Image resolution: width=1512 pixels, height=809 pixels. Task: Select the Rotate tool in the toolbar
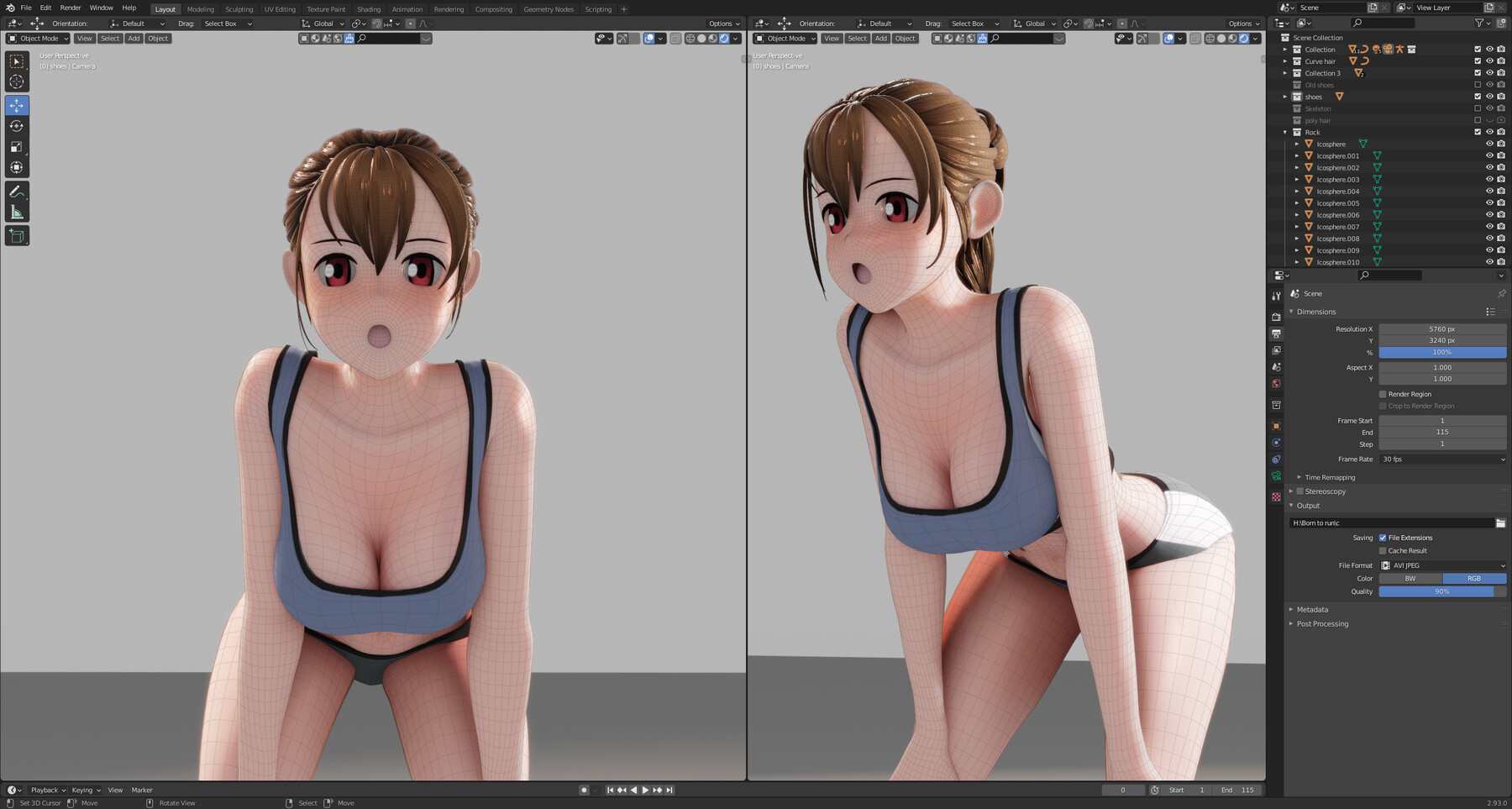click(17, 125)
